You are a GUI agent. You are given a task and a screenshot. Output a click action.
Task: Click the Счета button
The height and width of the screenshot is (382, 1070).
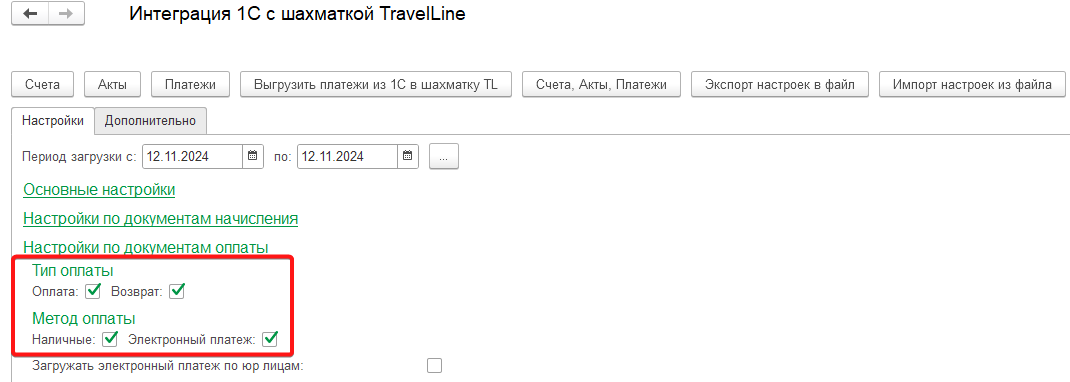[x=42, y=85]
